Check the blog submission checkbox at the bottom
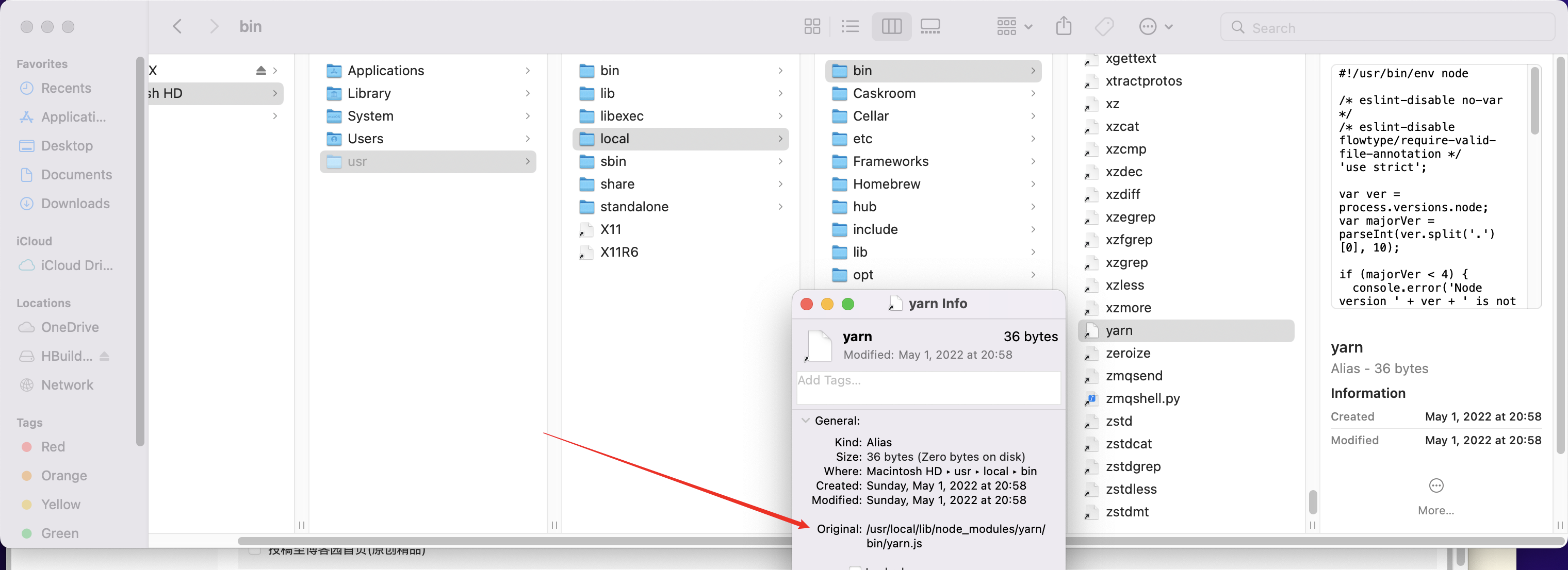This screenshot has width=1568, height=570. [x=256, y=551]
